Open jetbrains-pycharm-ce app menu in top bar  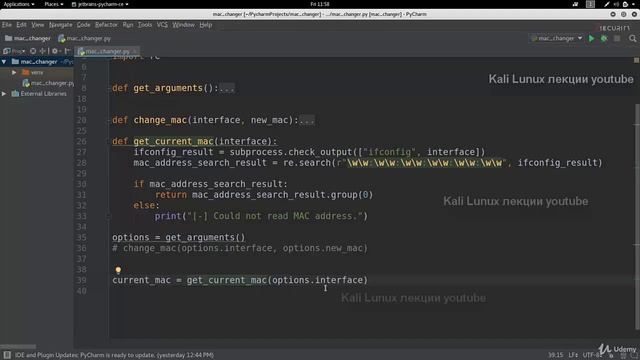[100, 4]
